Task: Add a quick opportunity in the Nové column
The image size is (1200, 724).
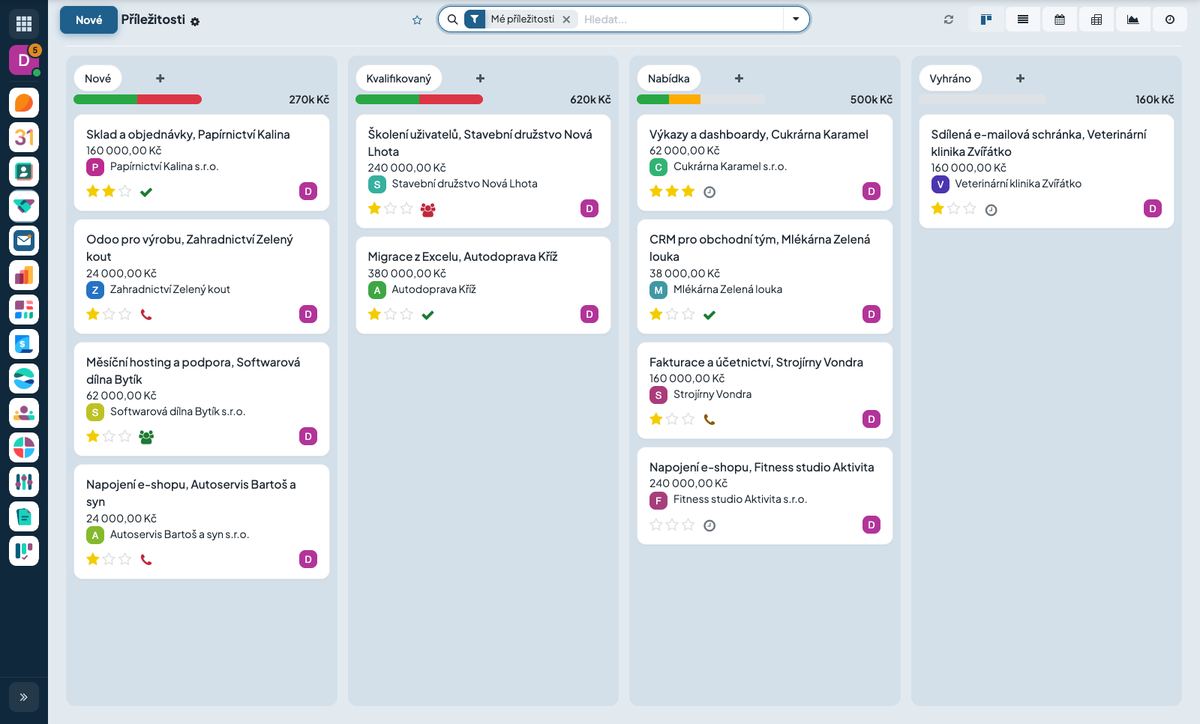Action: click(x=160, y=78)
